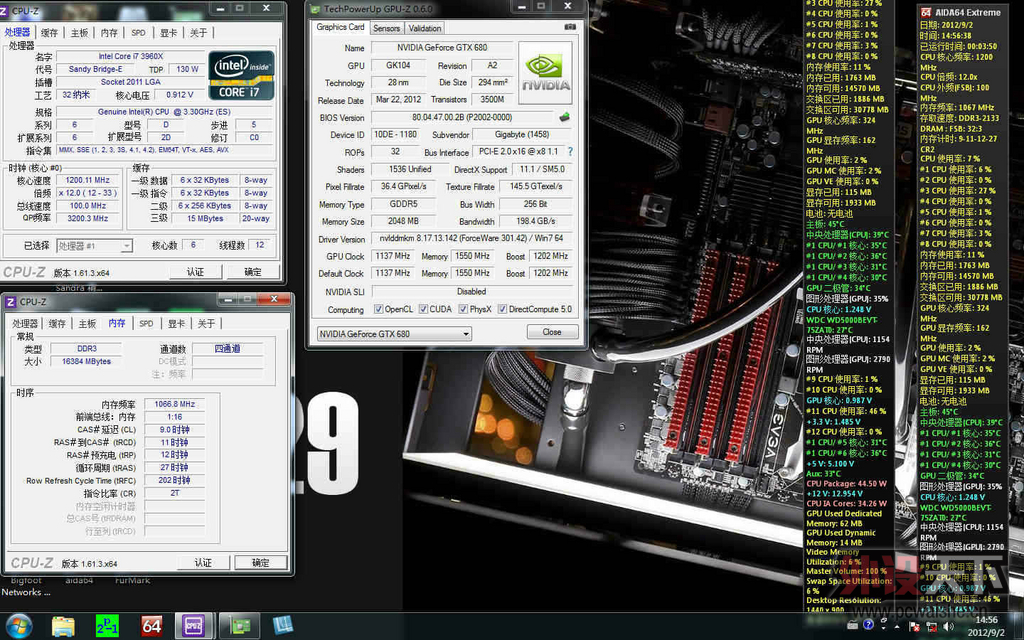This screenshot has height=640, width=1024.
Task: Click the volume speaker tray icon
Action: tap(948, 626)
